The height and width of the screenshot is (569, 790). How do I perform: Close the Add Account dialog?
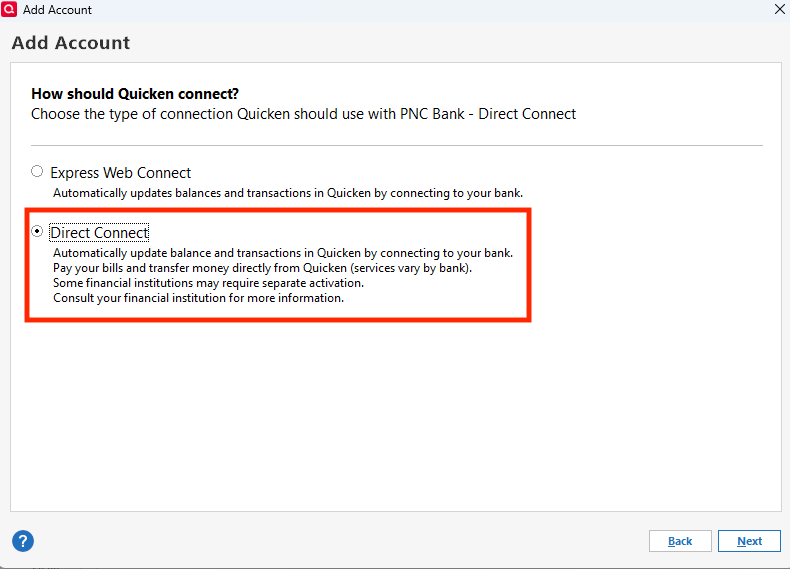(x=779, y=9)
